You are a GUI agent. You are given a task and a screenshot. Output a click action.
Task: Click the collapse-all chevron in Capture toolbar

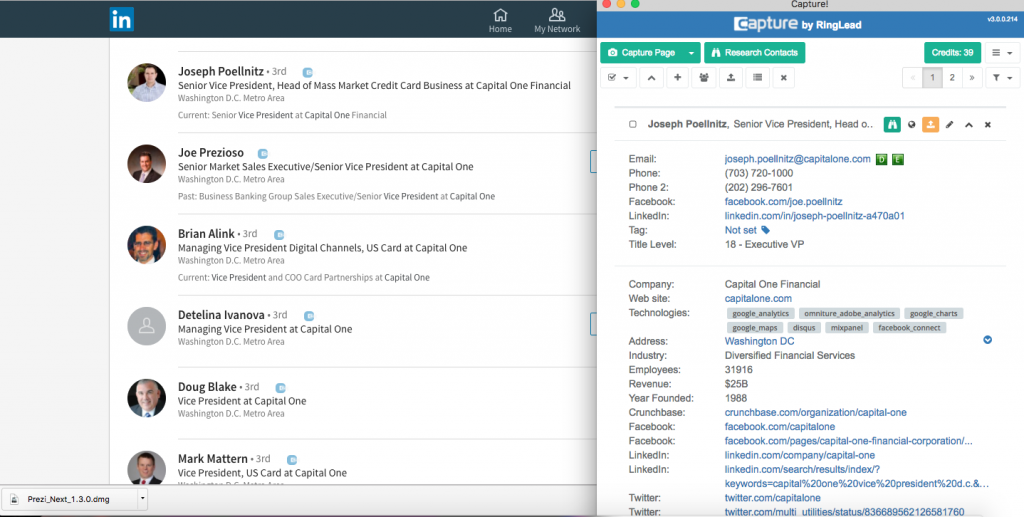(651, 78)
